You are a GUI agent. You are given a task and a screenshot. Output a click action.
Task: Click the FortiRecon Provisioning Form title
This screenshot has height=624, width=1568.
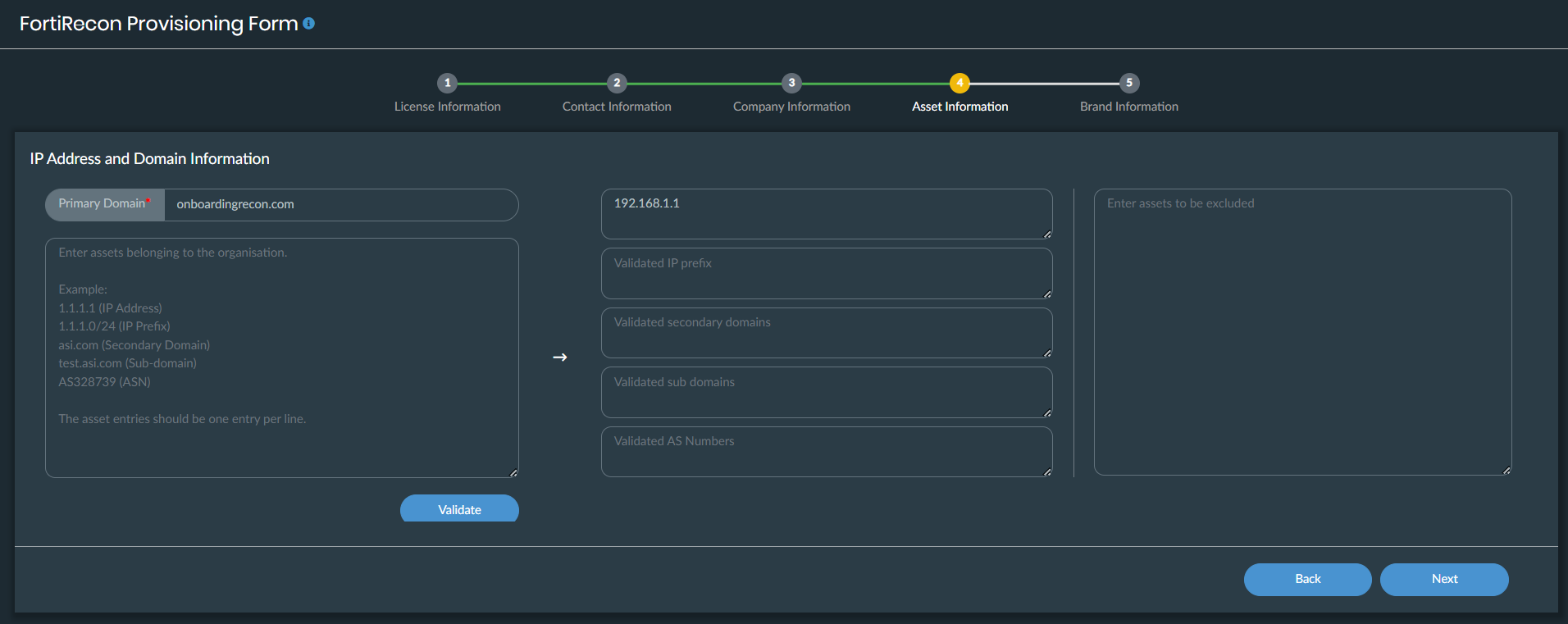click(158, 24)
